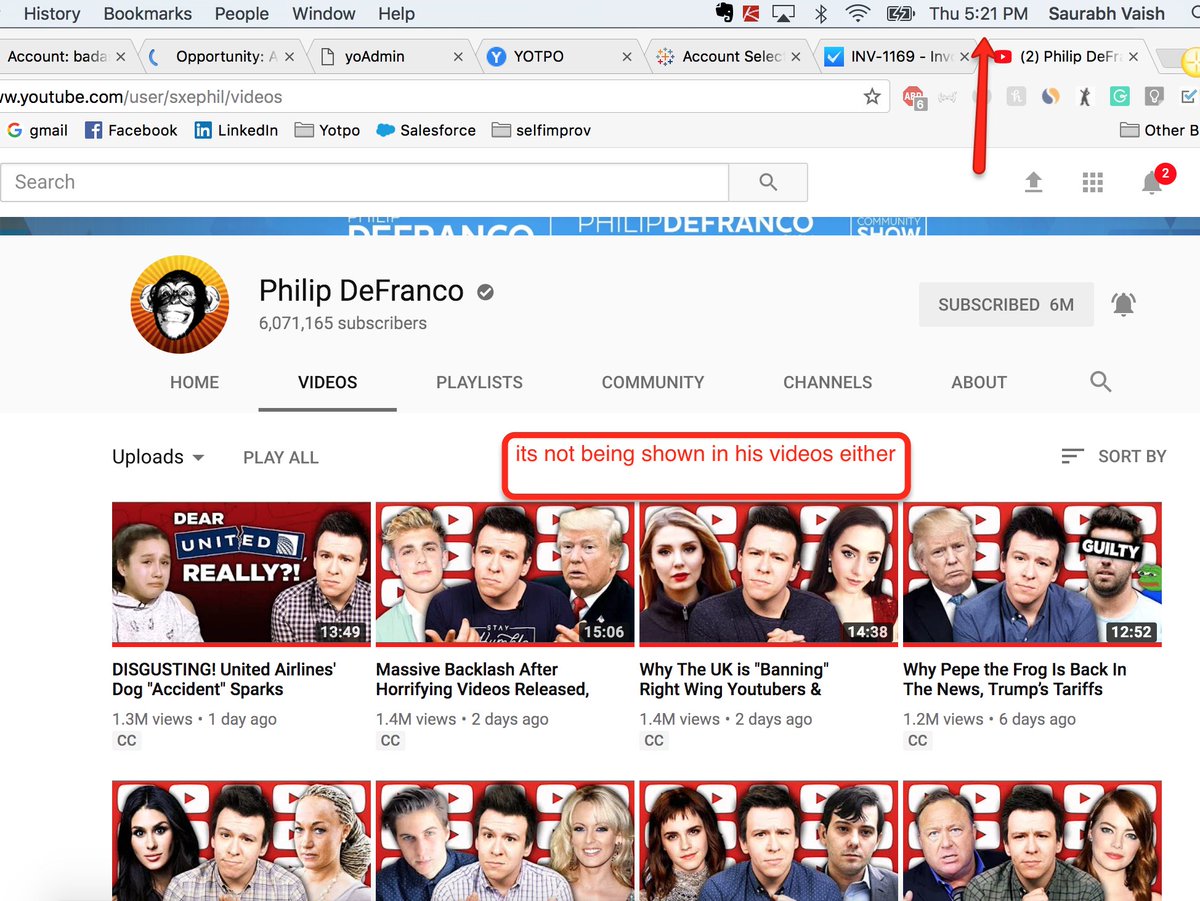Open the notifications bell with 2 badge

(x=1153, y=182)
